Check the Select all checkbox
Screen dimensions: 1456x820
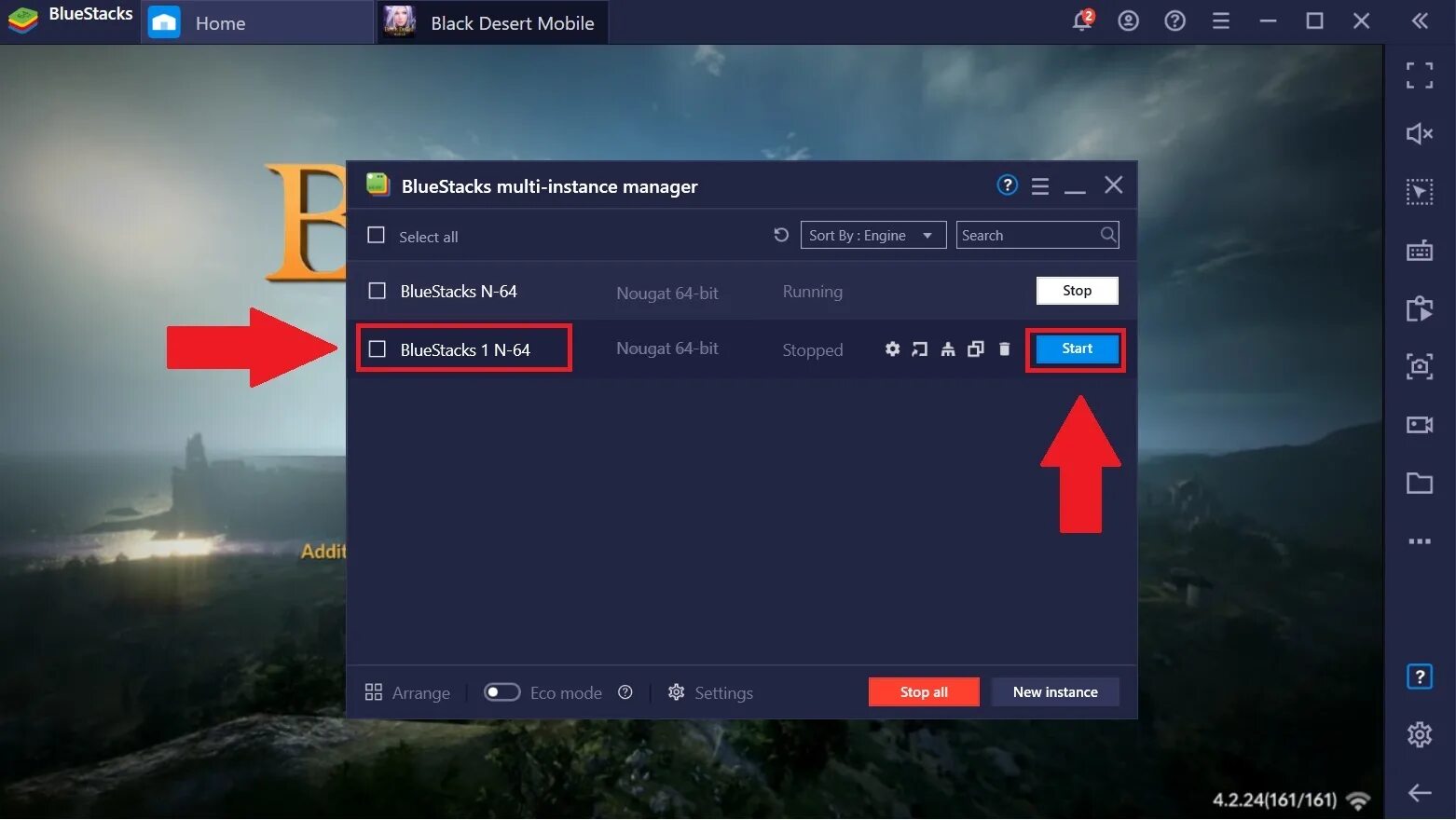click(x=376, y=235)
